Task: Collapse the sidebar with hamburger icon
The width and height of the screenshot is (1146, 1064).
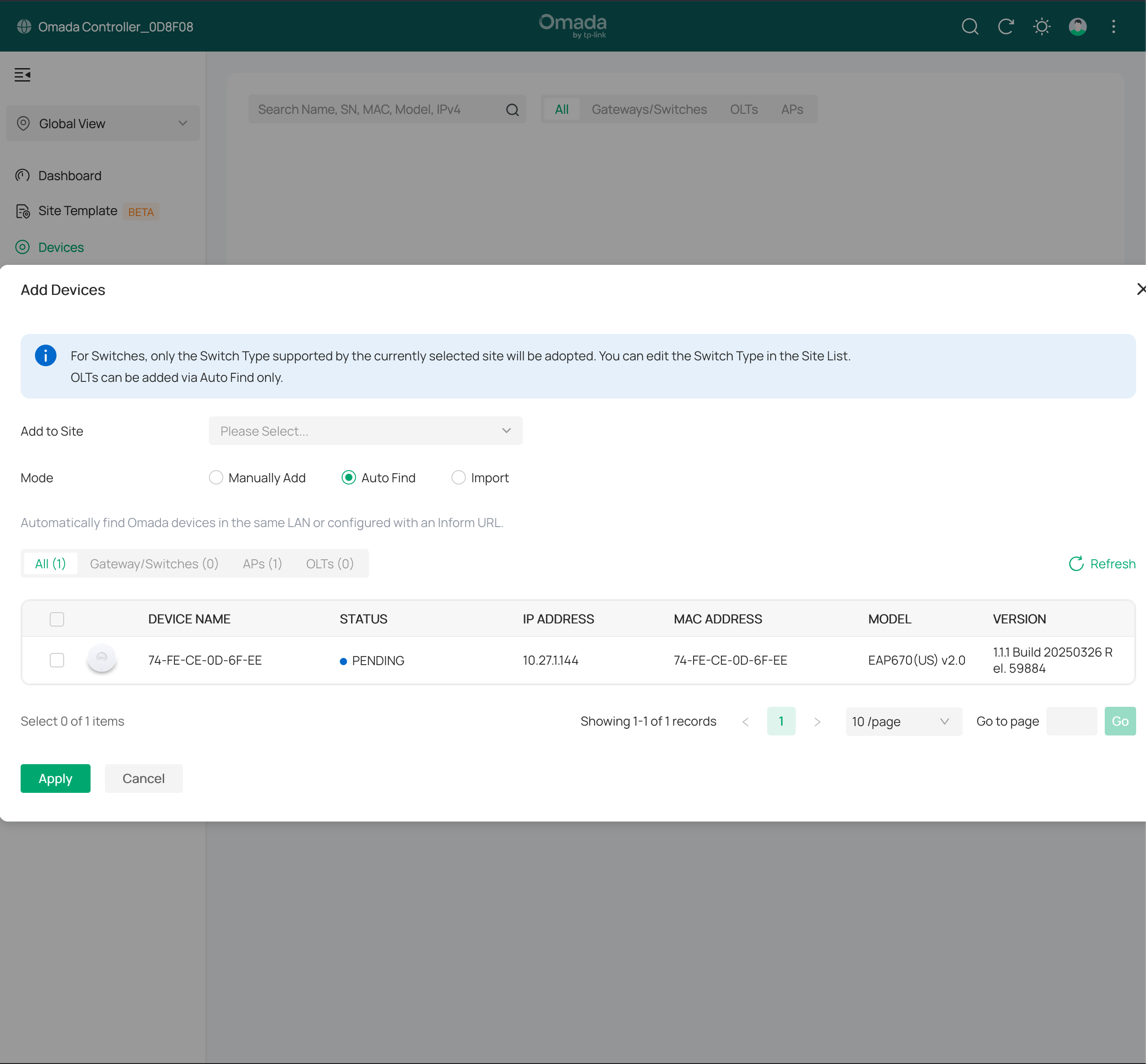Action: (22, 75)
